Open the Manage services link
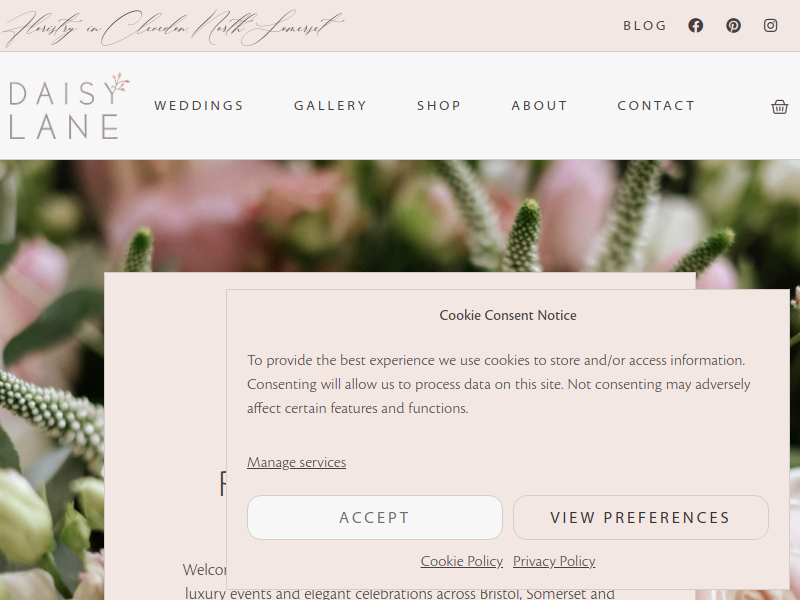800x600 pixels. click(x=296, y=462)
